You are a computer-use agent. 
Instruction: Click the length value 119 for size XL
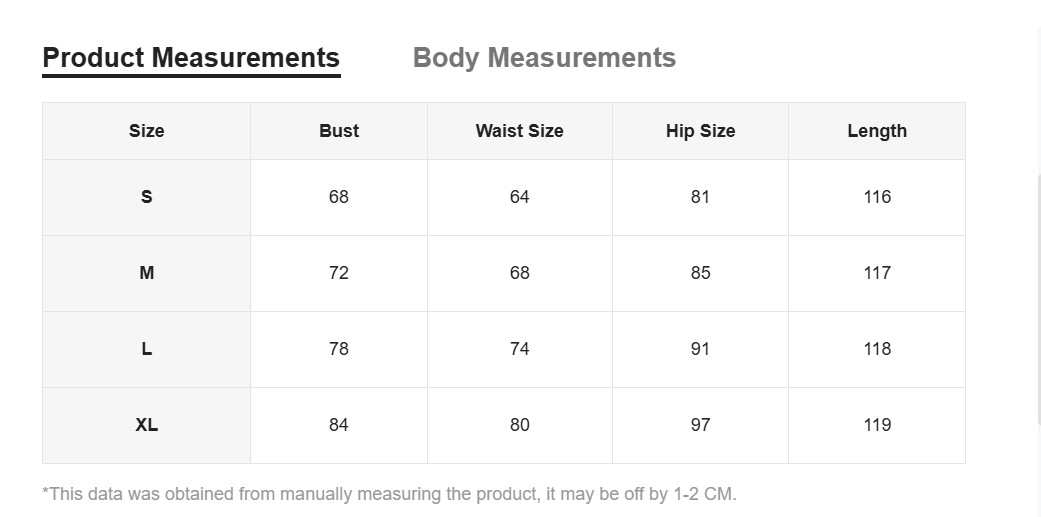point(877,425)
